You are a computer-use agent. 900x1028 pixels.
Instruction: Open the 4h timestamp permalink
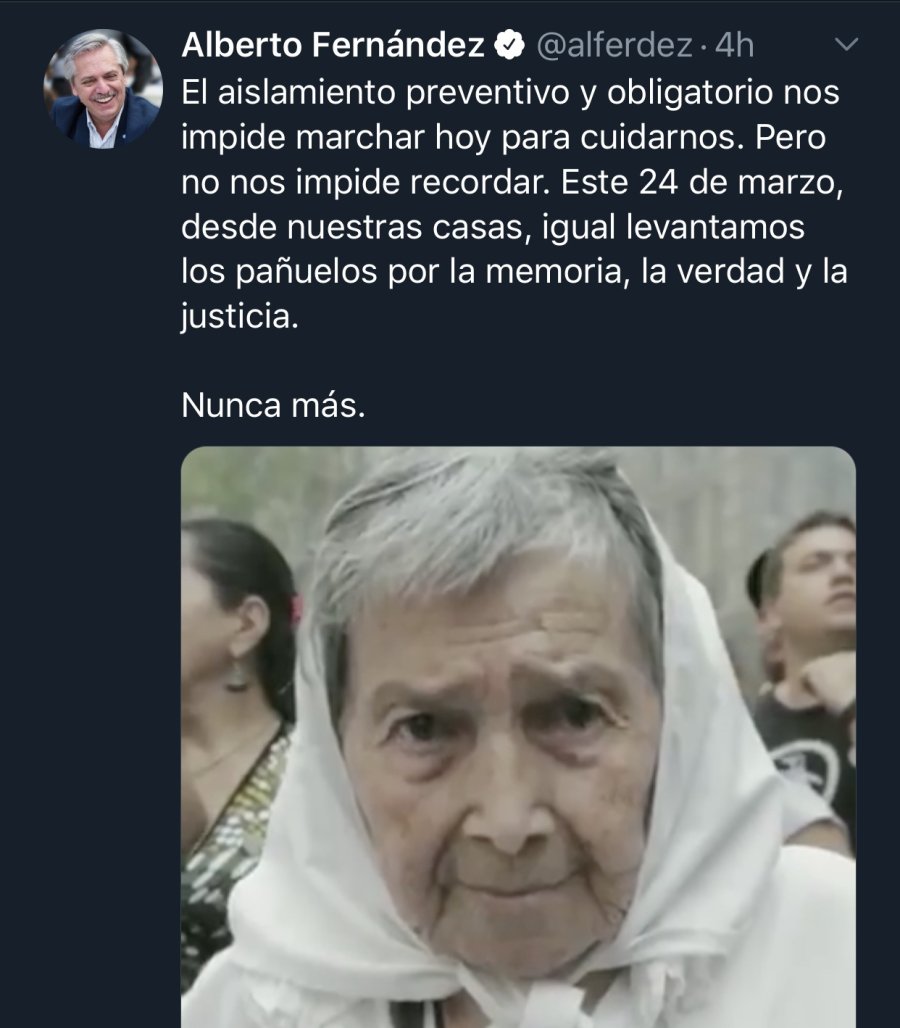(734, 45)
